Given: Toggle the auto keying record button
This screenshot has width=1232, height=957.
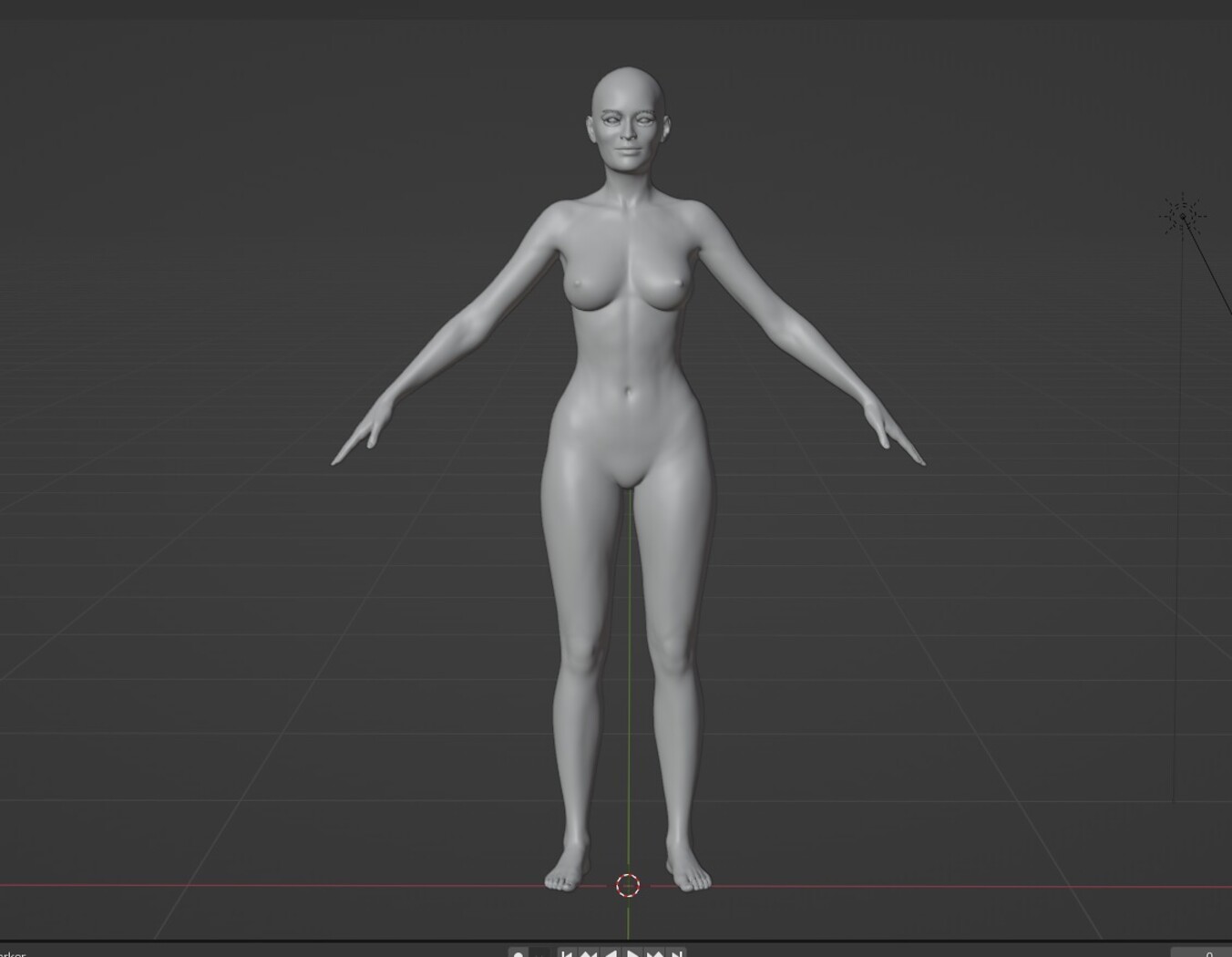Looking at the screenshot, I should 518,952.
